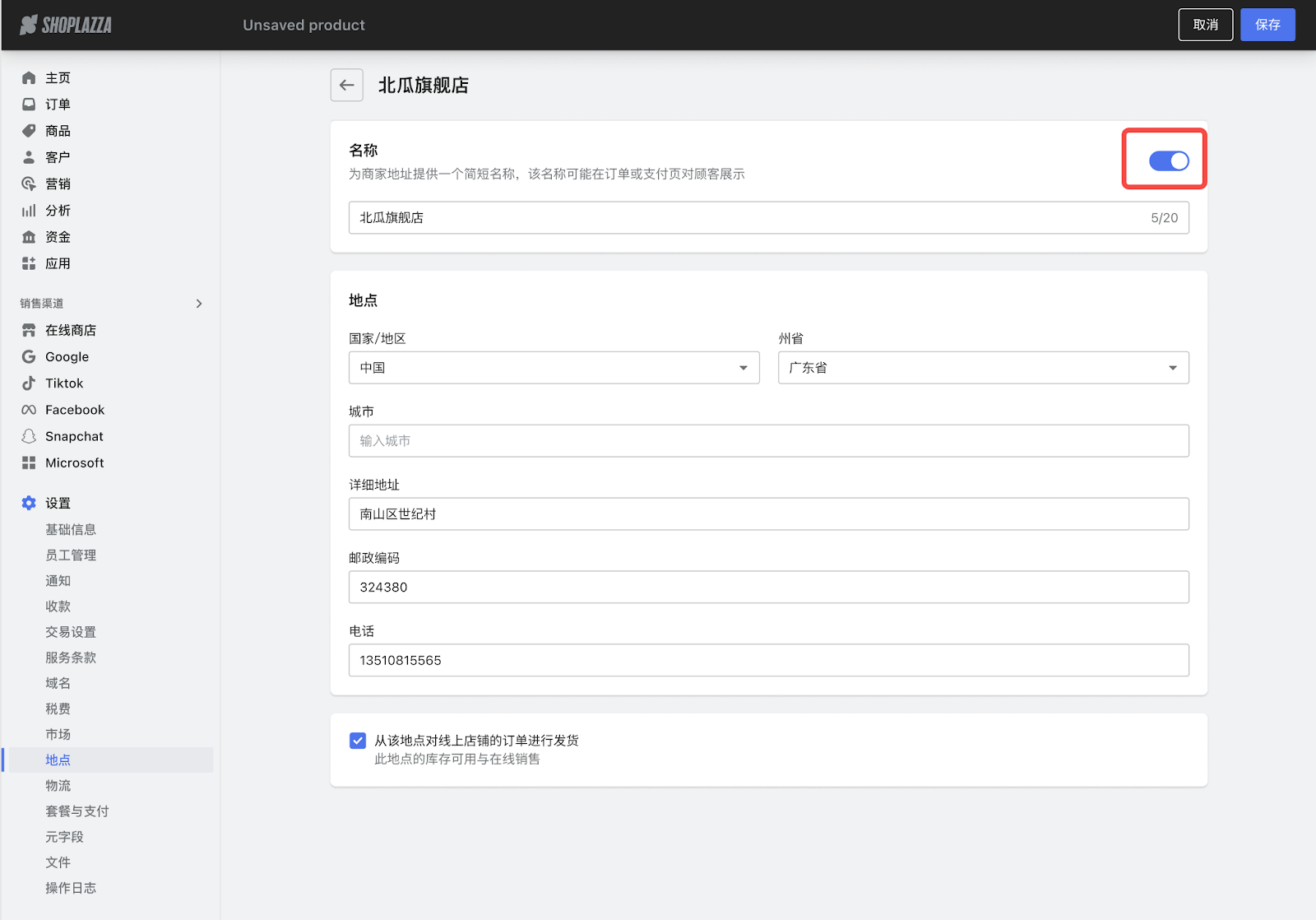The height and width of the screenshot is (920, 1316).
Task: Click the 城市 input field
Action: click(x=768, y=441)
